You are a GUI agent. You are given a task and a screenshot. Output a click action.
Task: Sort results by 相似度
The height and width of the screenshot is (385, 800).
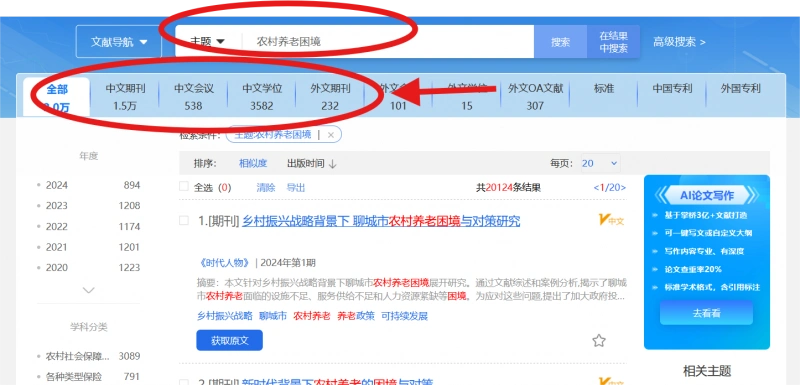(x=253, y=164)
